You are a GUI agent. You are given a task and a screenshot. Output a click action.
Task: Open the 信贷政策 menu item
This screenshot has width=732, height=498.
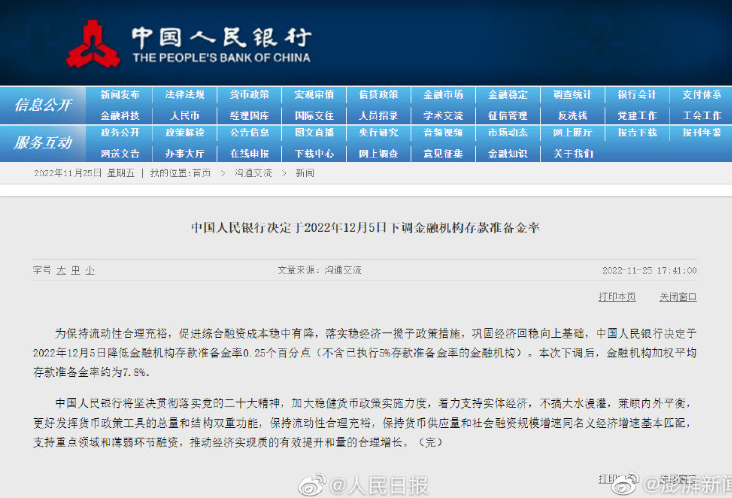point(379,95)
